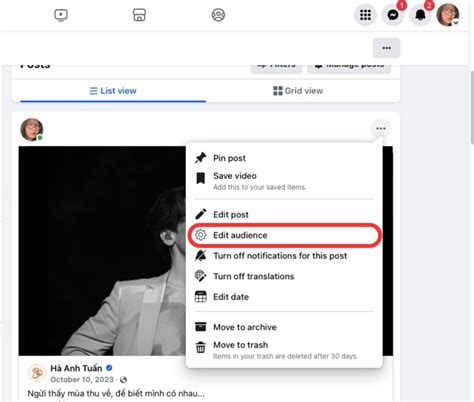Viewport: 474px width, 402px height.
Task: Click the archive box icon in menu
Action: click(x=201, y=327)
